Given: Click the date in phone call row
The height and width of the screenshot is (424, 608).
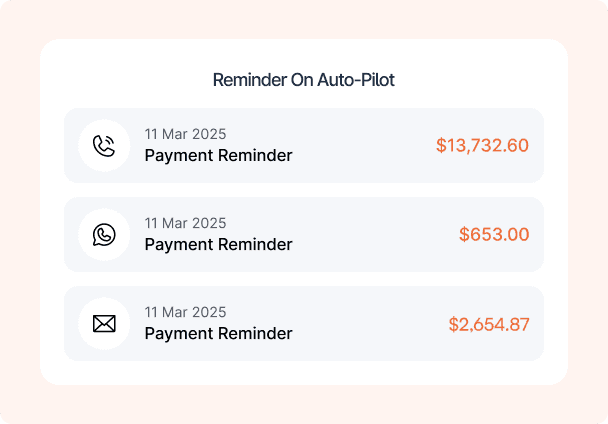Looking at the screenshot, I should pos(185,134).
